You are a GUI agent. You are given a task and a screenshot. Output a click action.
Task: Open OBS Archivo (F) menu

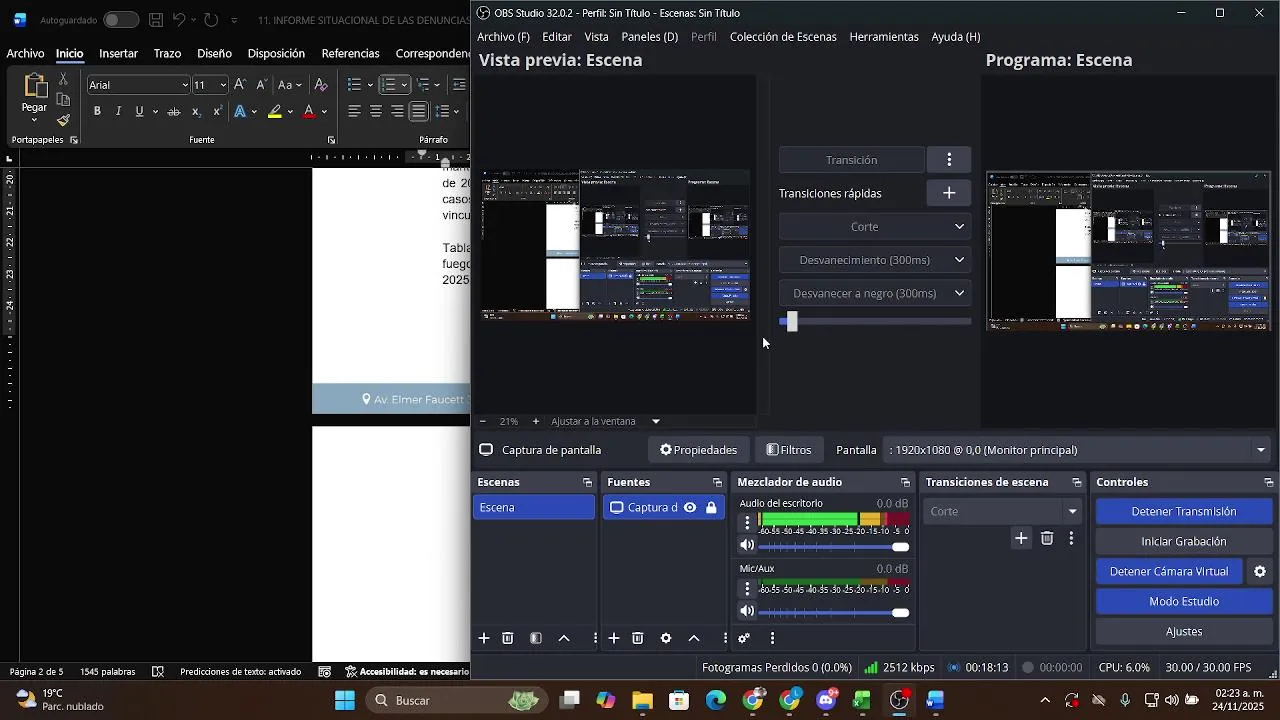pos(503,37)
